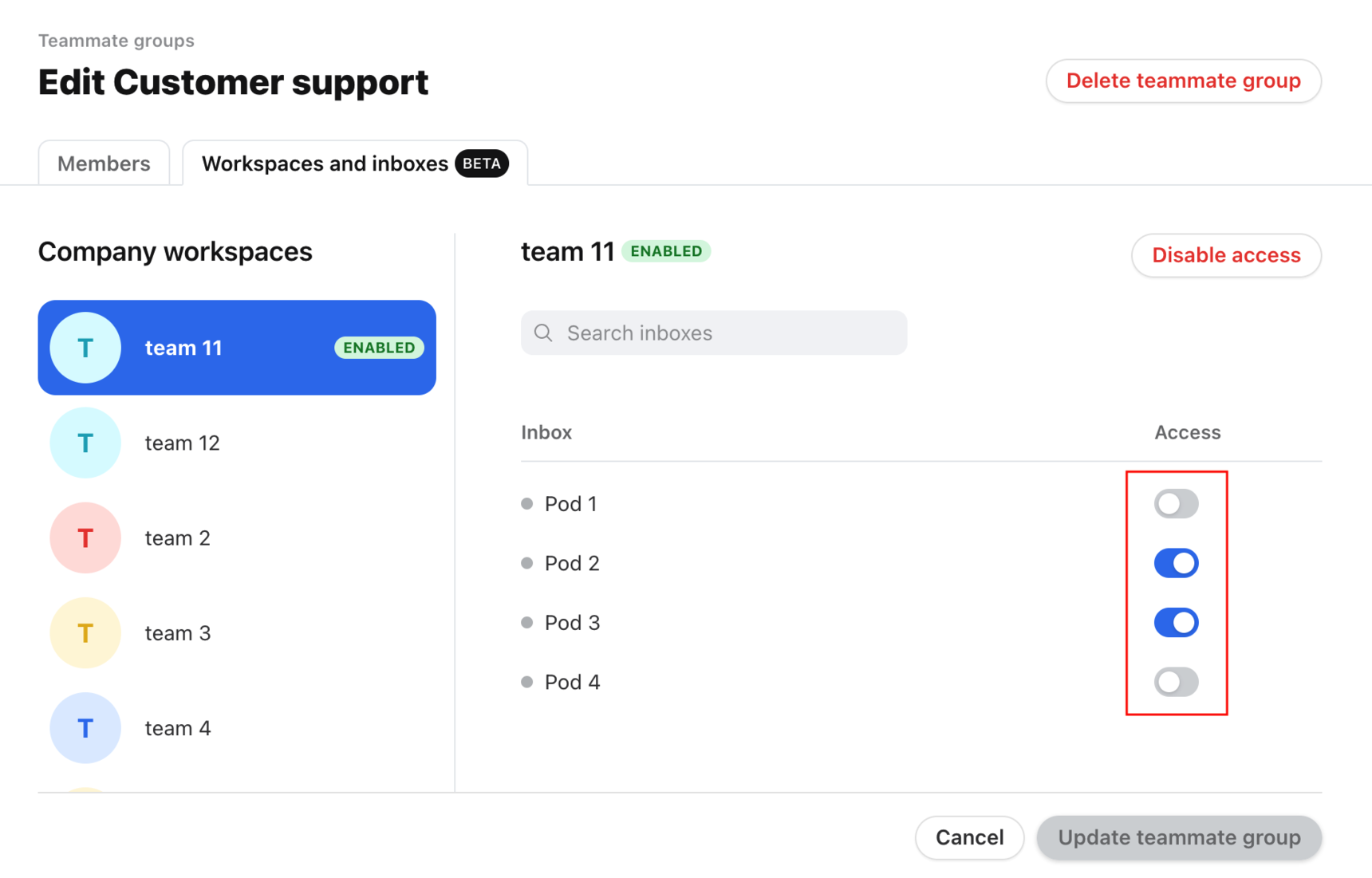Click the team 2 workspace icon
Screen dimensions: 1372x878
[x=85, y=537]
